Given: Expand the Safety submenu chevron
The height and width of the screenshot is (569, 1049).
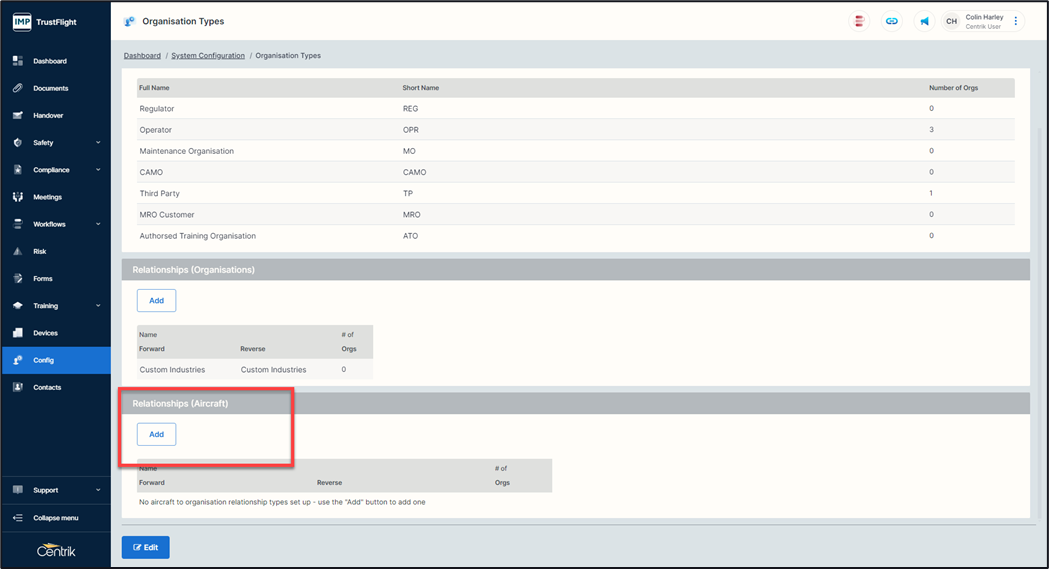Looking at the screenshot, I should pyautogui.click(x=98, y=143).
